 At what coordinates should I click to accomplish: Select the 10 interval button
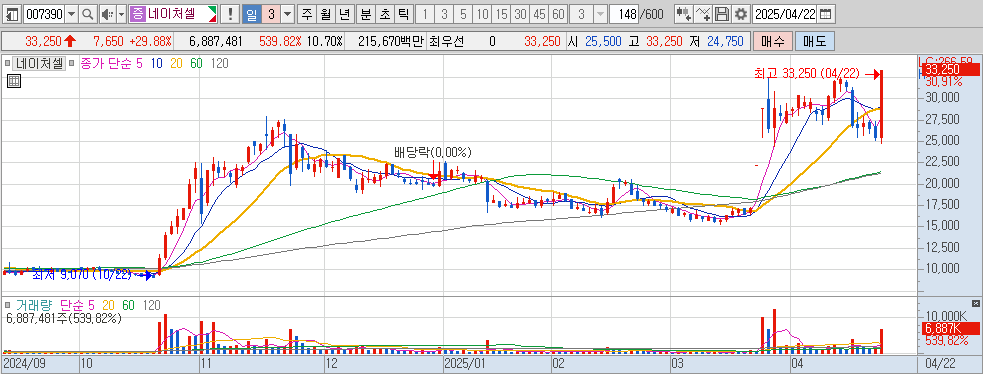pyautogui.click(x=482, y=14)
